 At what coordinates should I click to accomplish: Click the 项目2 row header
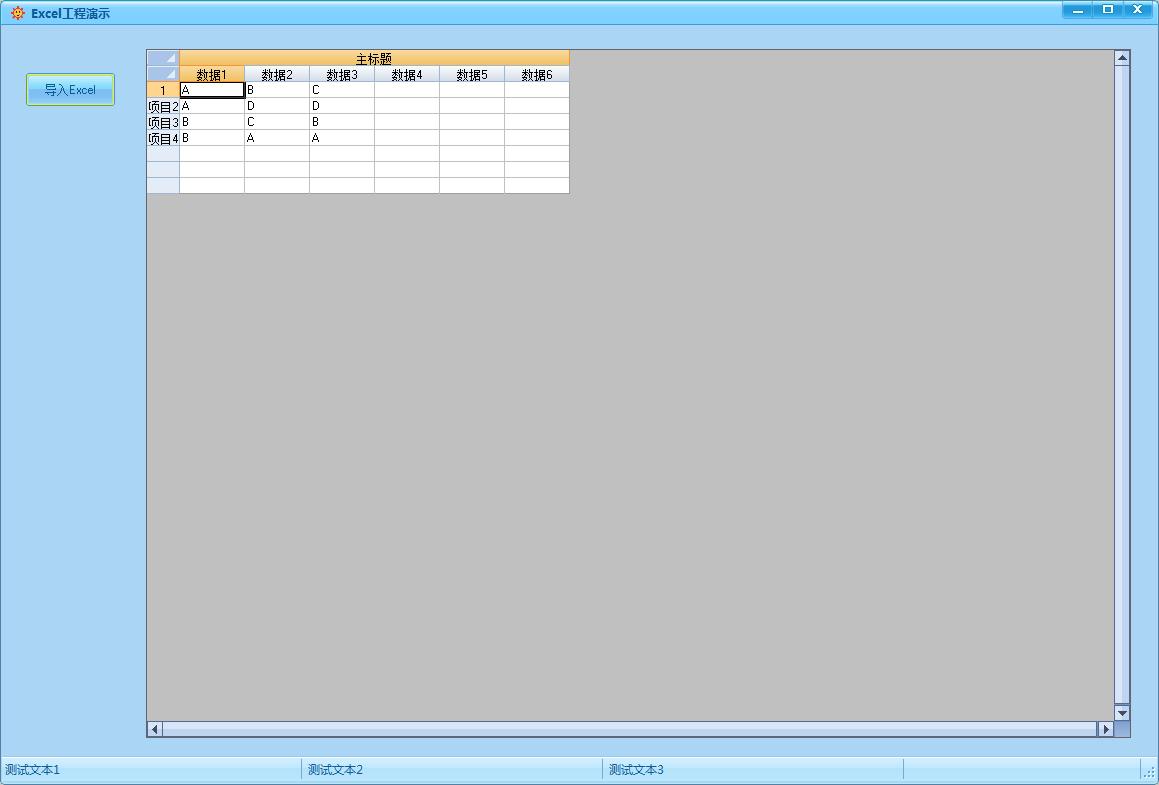(x=162, y=106)
